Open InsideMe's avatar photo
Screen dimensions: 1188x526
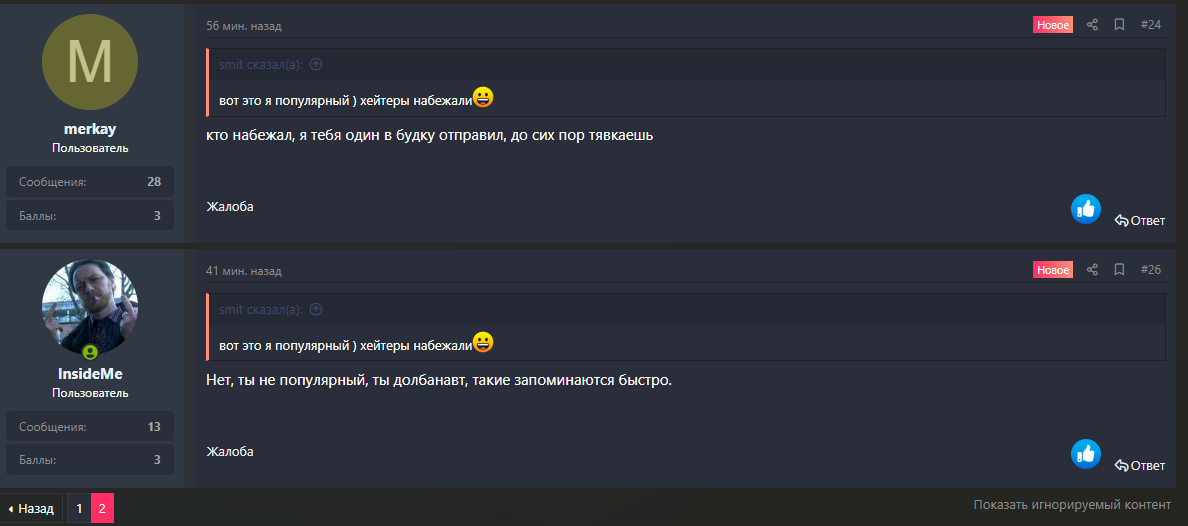(90, 308)
